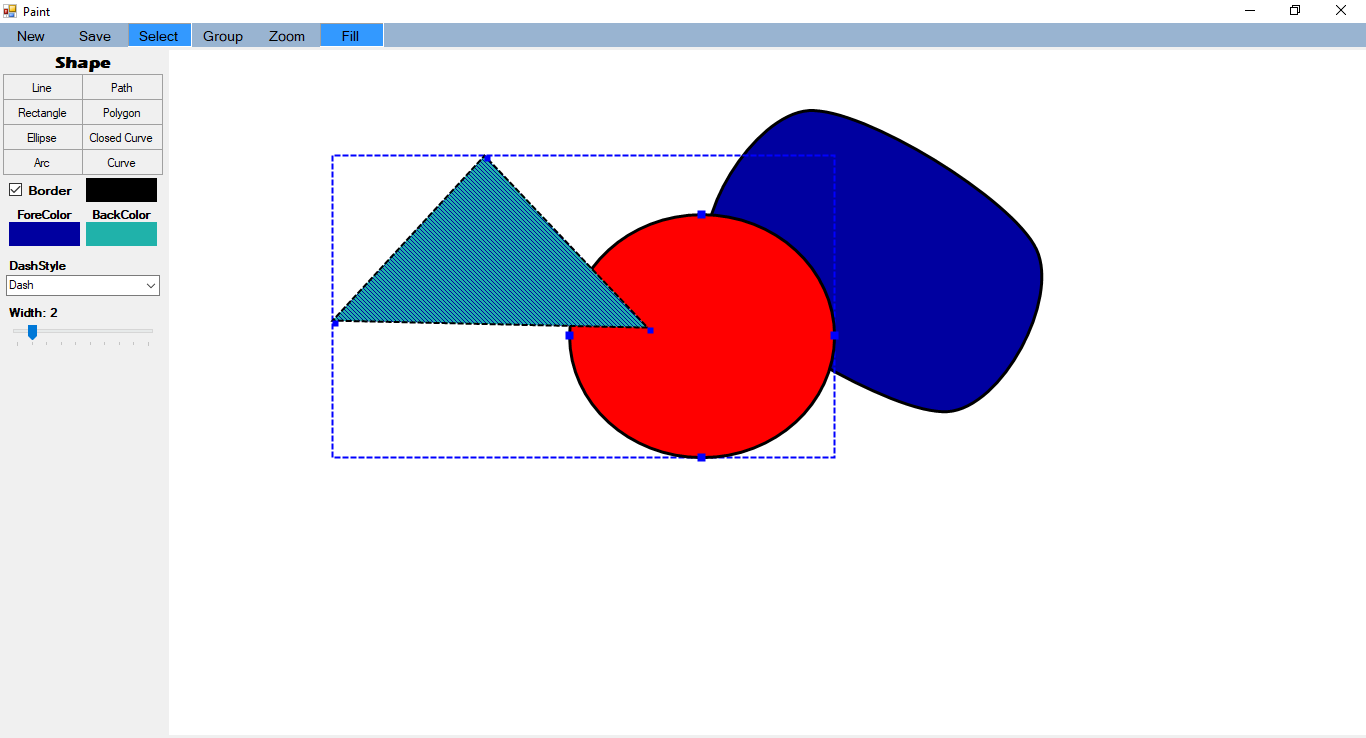Pick the Rectangle shape tool
This screenshot has width=1366, height=738.
(x=42, y=113)
